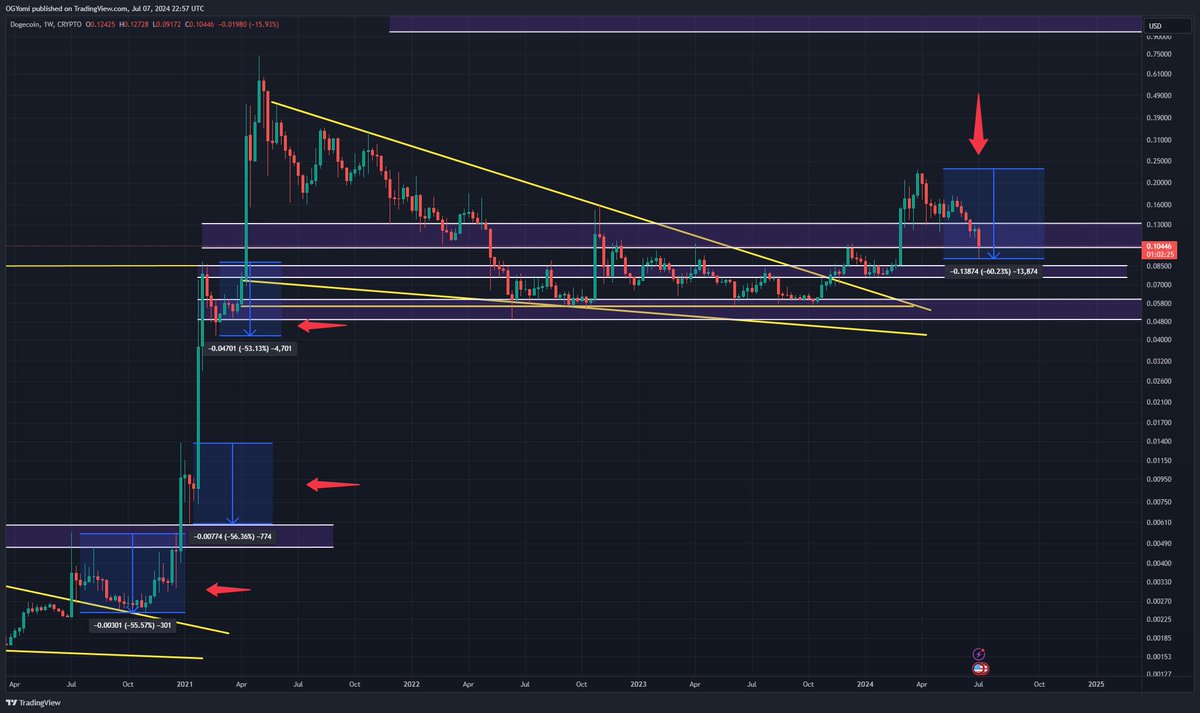Select the US flag emoji reaction

coord(976,669)
